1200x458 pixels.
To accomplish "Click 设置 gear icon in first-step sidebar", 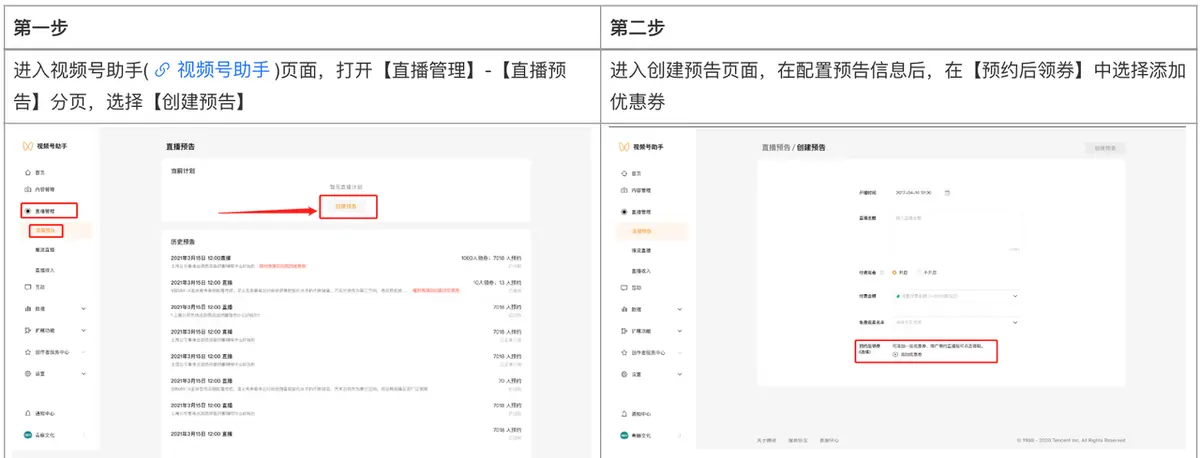I will [x=27, y=373].
